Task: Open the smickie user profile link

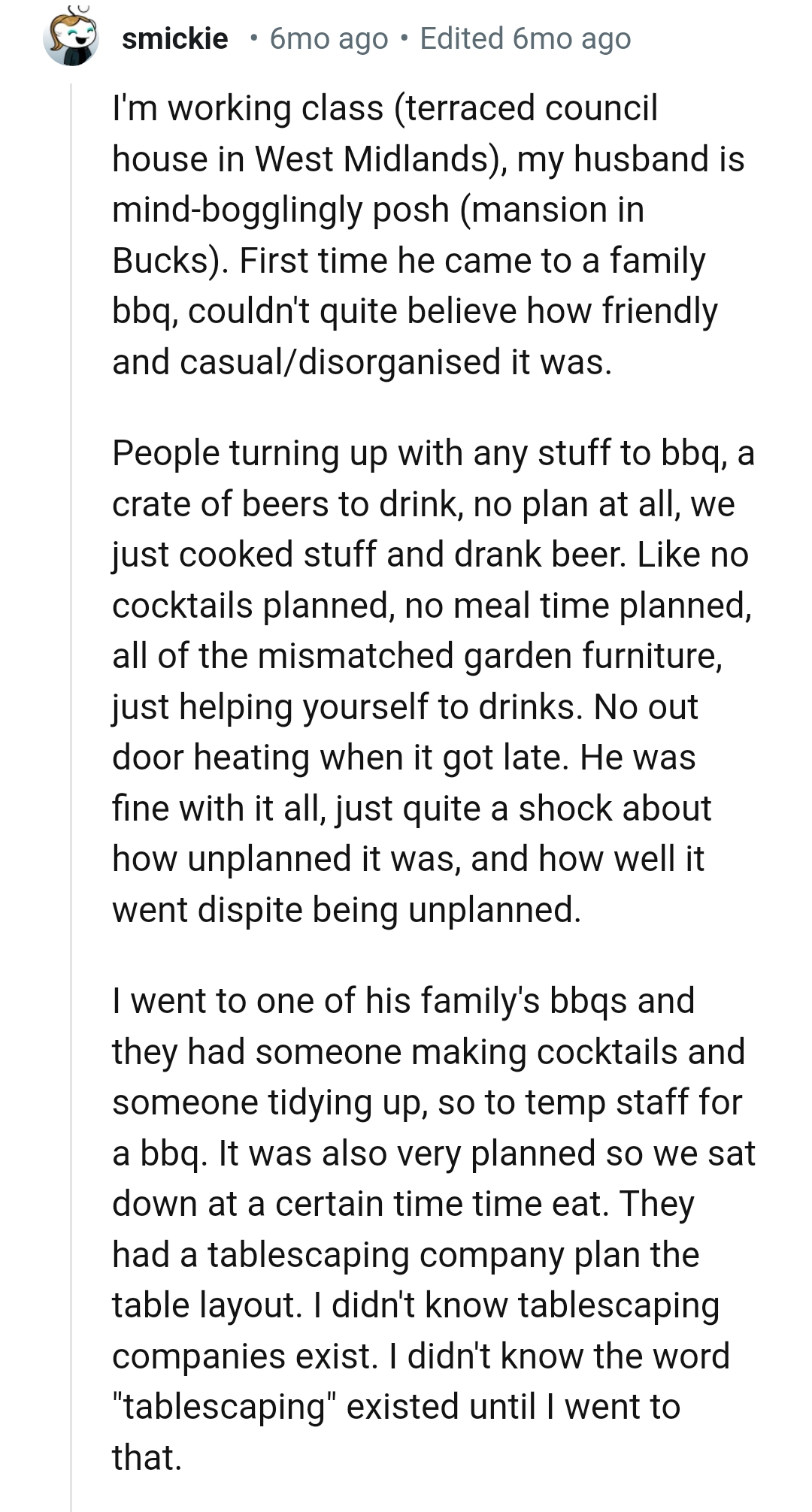Action: [174, 38]
